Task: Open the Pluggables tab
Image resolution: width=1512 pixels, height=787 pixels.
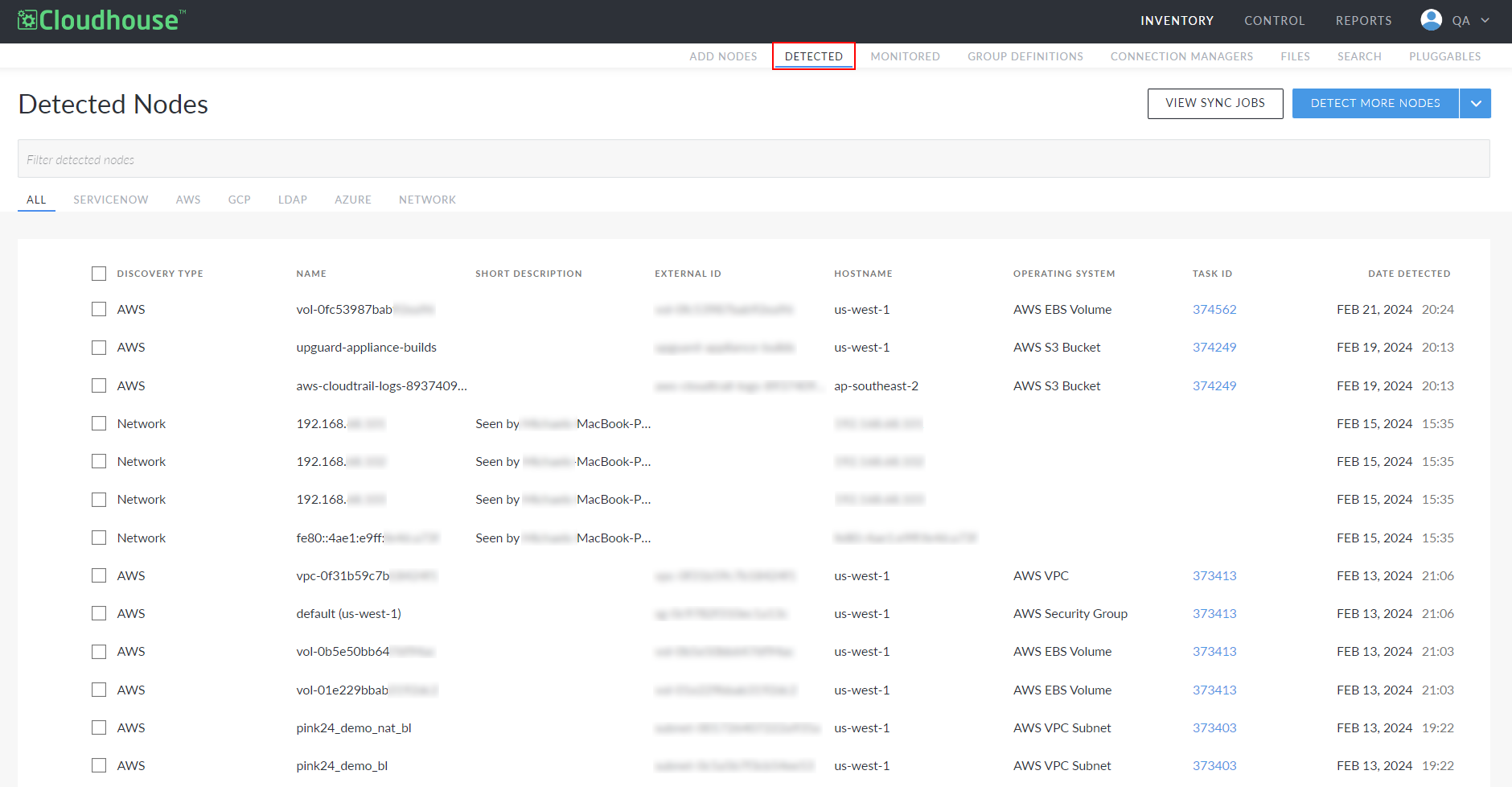Action: (1444, 56)
